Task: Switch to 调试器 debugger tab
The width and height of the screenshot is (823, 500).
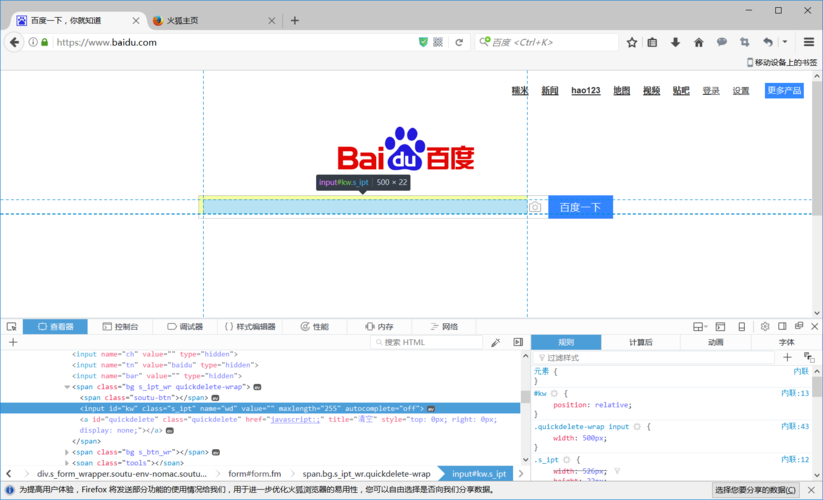Action: 185,326
